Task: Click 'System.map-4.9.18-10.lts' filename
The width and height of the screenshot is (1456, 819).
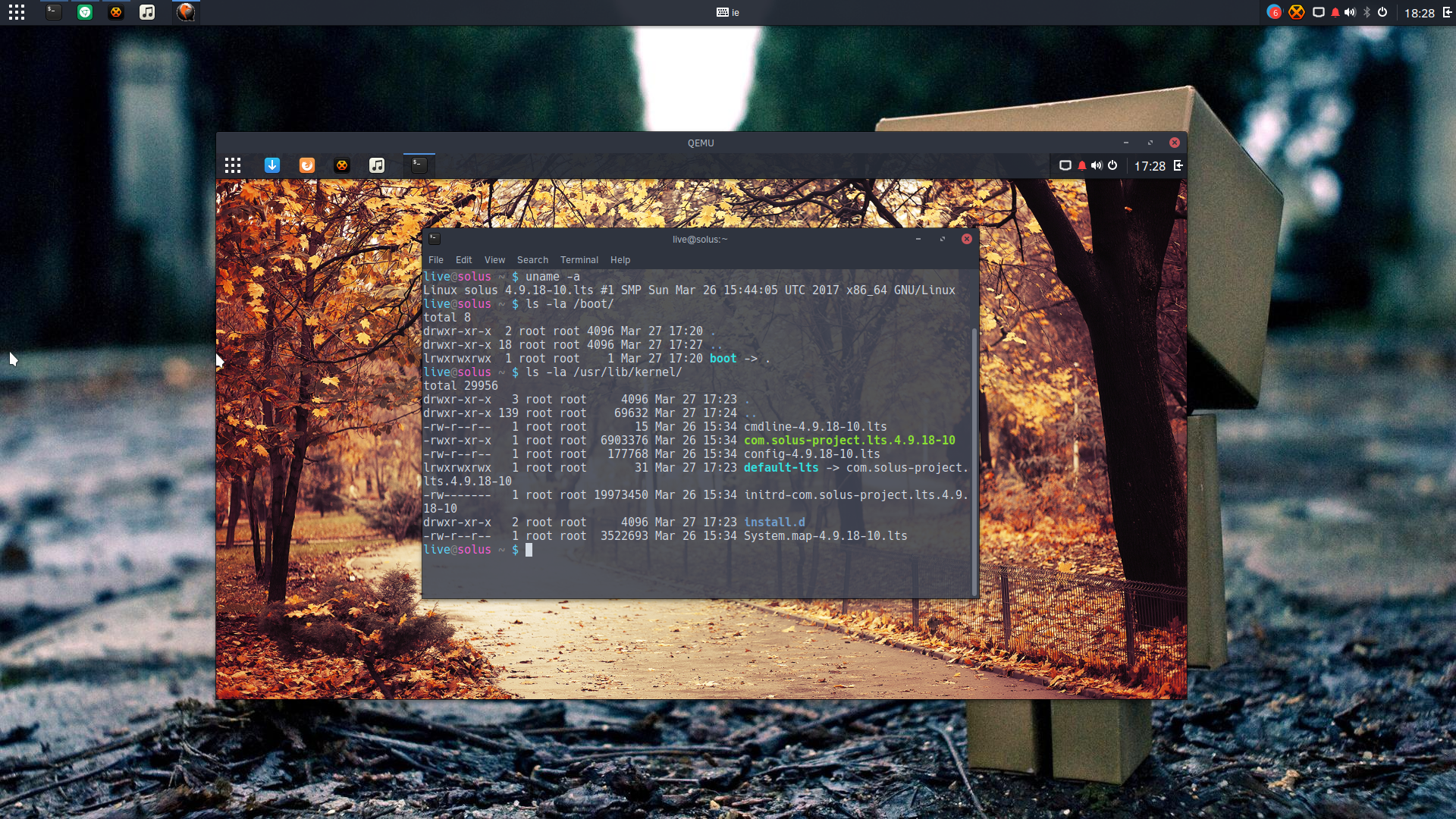Action: pos(826,536)
